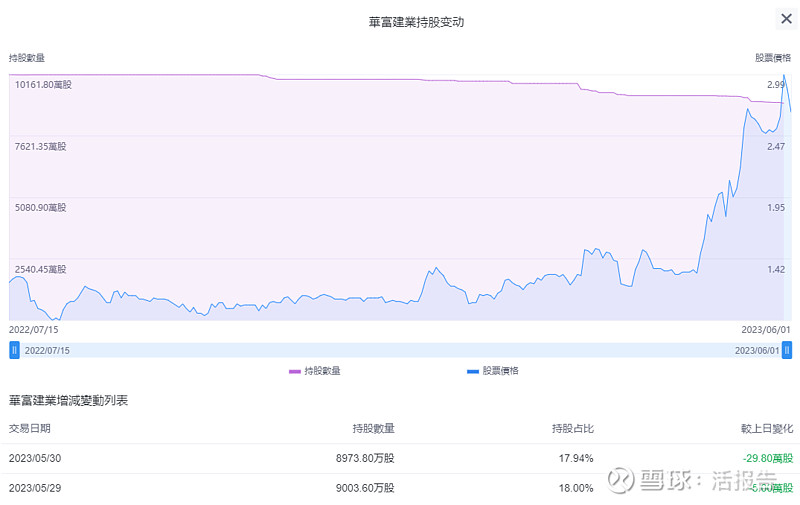Click the 華富建業增減變動列表 heading

tap(68, 401)
